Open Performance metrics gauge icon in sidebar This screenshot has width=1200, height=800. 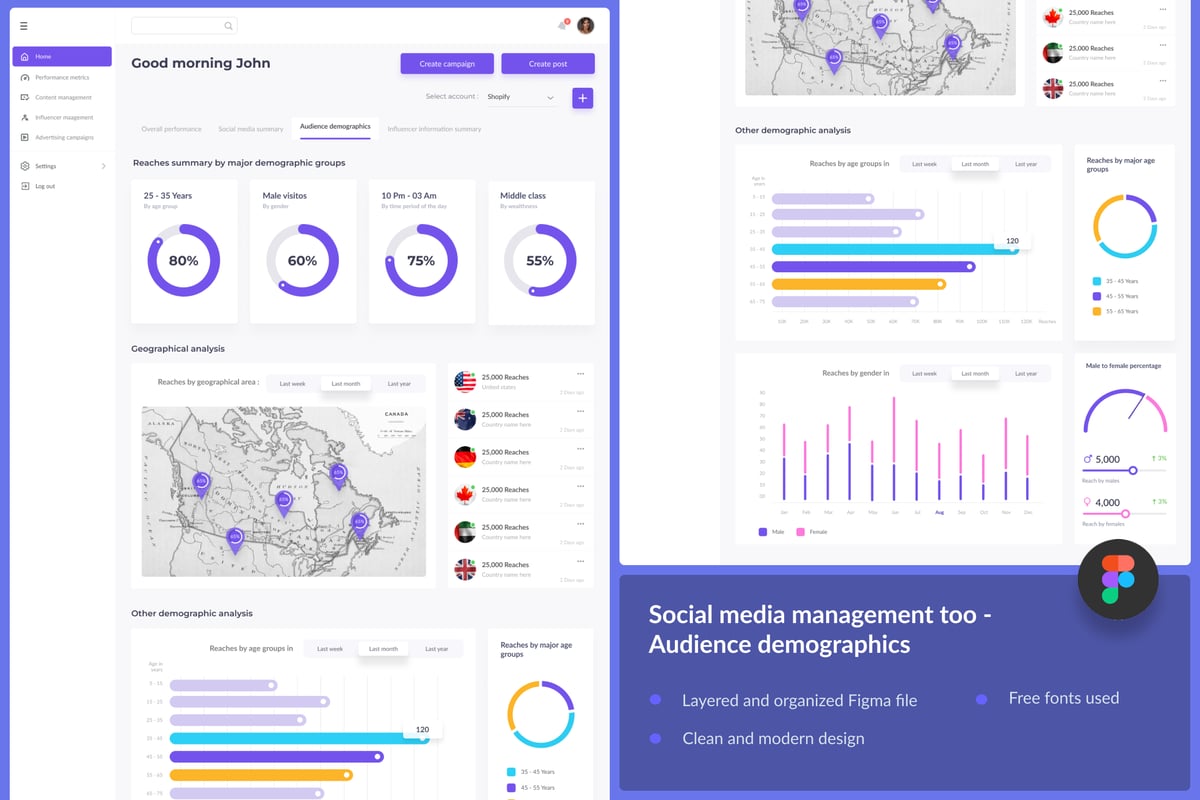pos(25,77)
